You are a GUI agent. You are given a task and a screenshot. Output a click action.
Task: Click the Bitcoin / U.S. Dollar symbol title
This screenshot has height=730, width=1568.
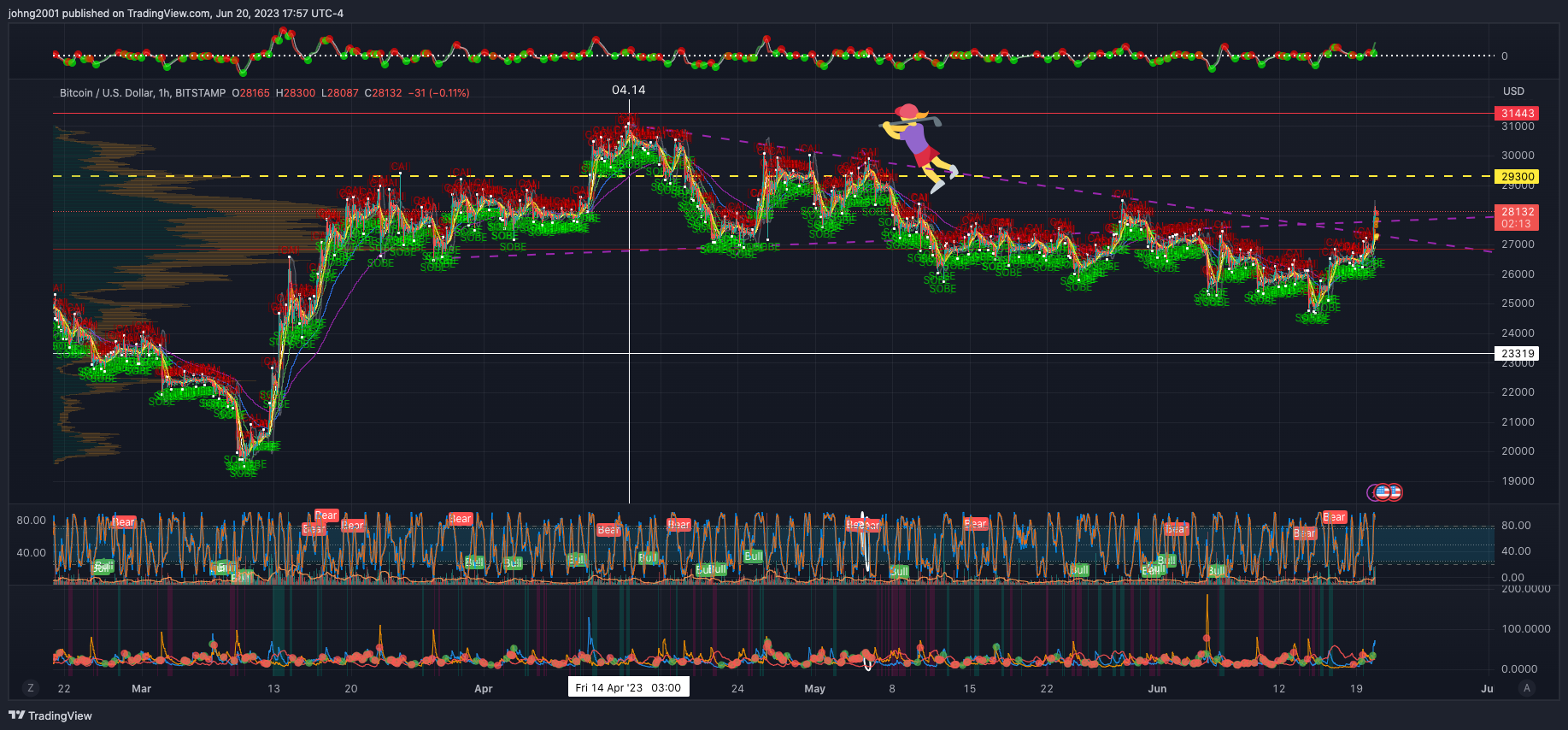(x=143, y=93)
